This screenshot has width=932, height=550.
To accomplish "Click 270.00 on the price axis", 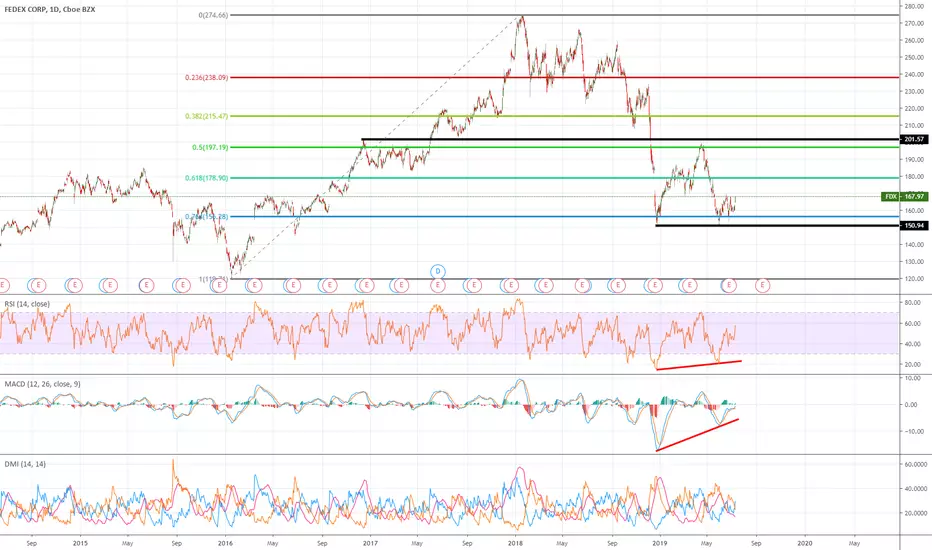I will [x=914, y=24].
